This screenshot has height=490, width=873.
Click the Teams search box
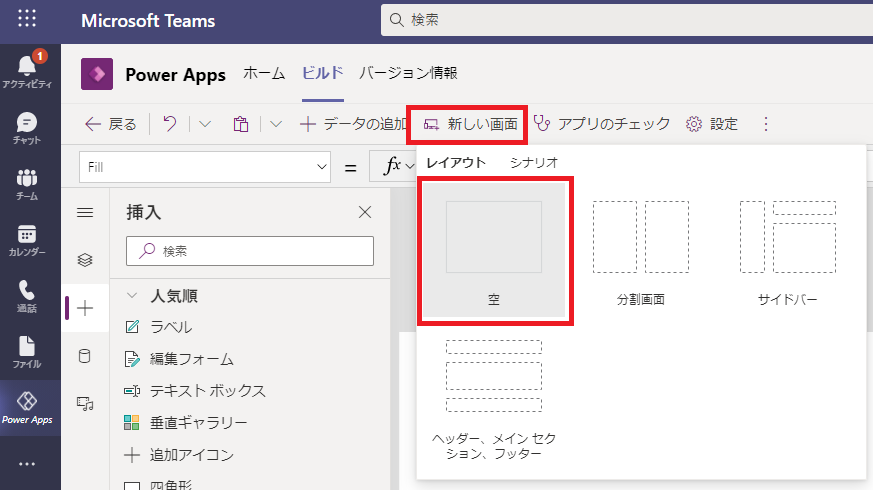(x=626, y=20)
